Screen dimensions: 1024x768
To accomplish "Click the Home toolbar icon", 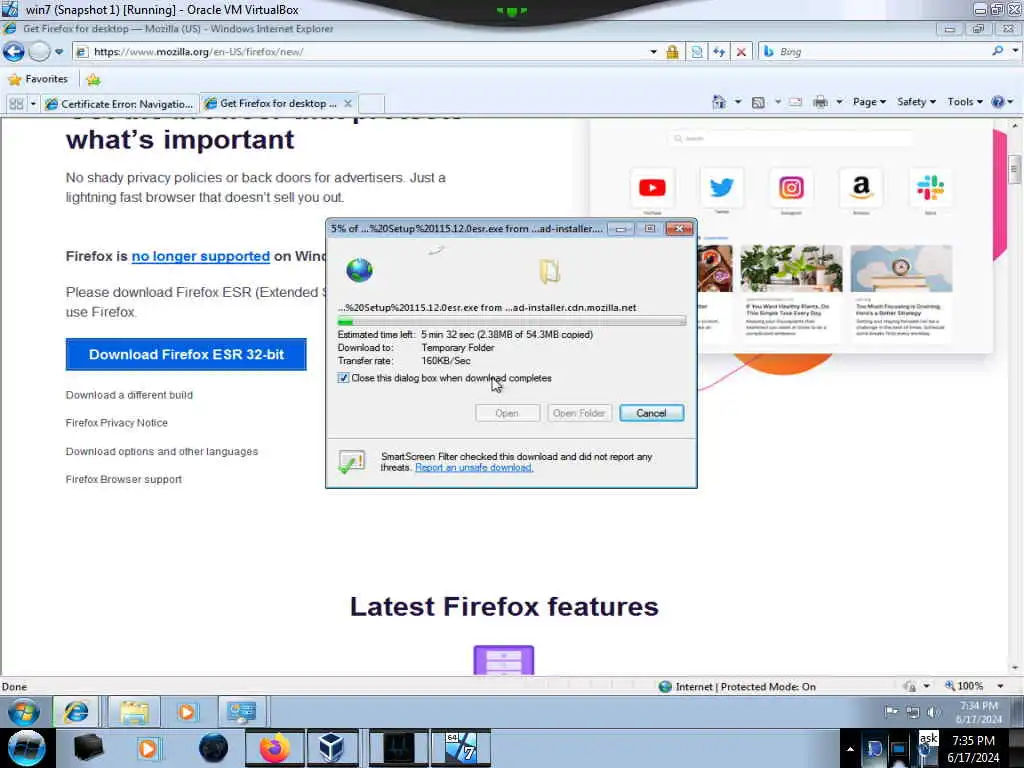I will (719, 102).
